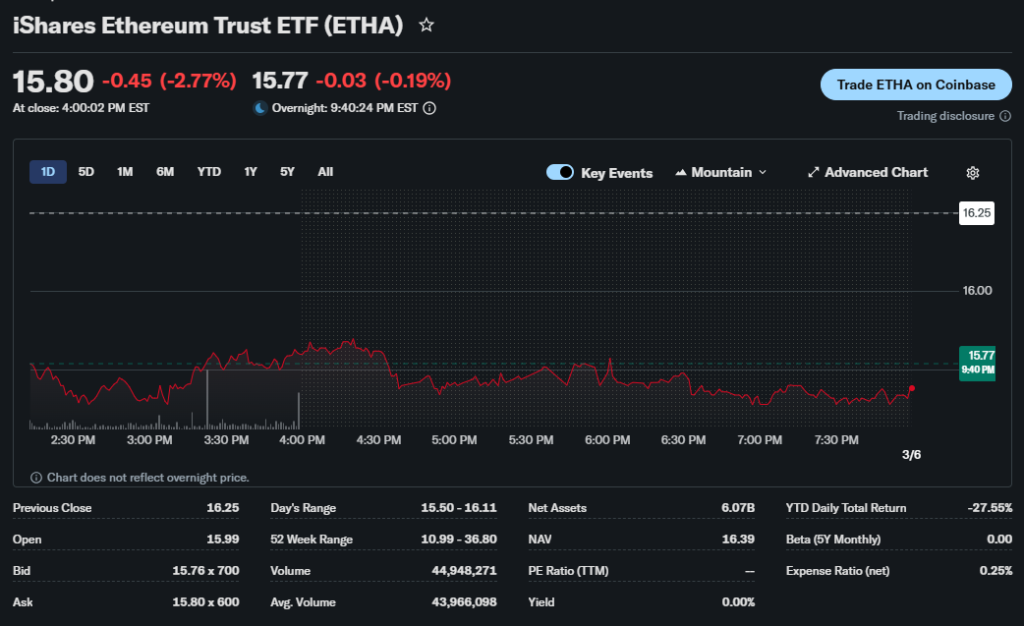Select the 1D time range tab
Image resolution: width=1024 pixels, height=626 pixels.
pos(48,172)
